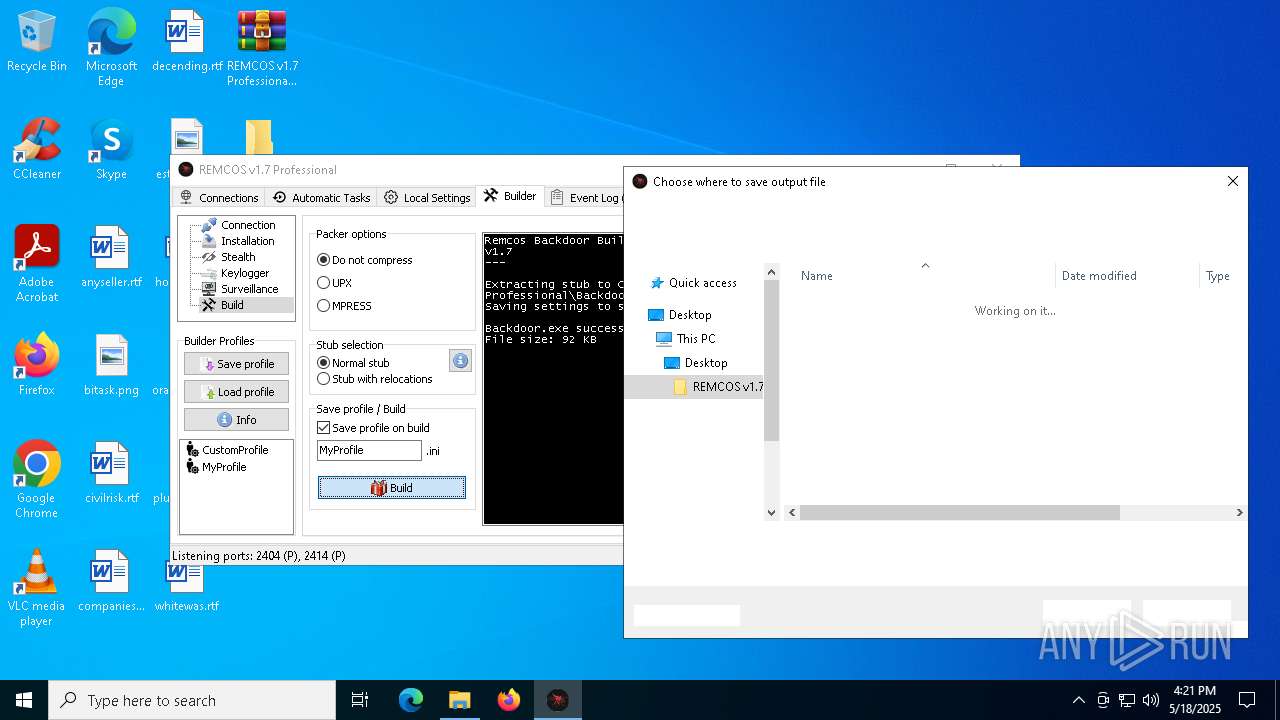Sort by the Date modified column header
1280x720 pixels.
click(1099, 276)
